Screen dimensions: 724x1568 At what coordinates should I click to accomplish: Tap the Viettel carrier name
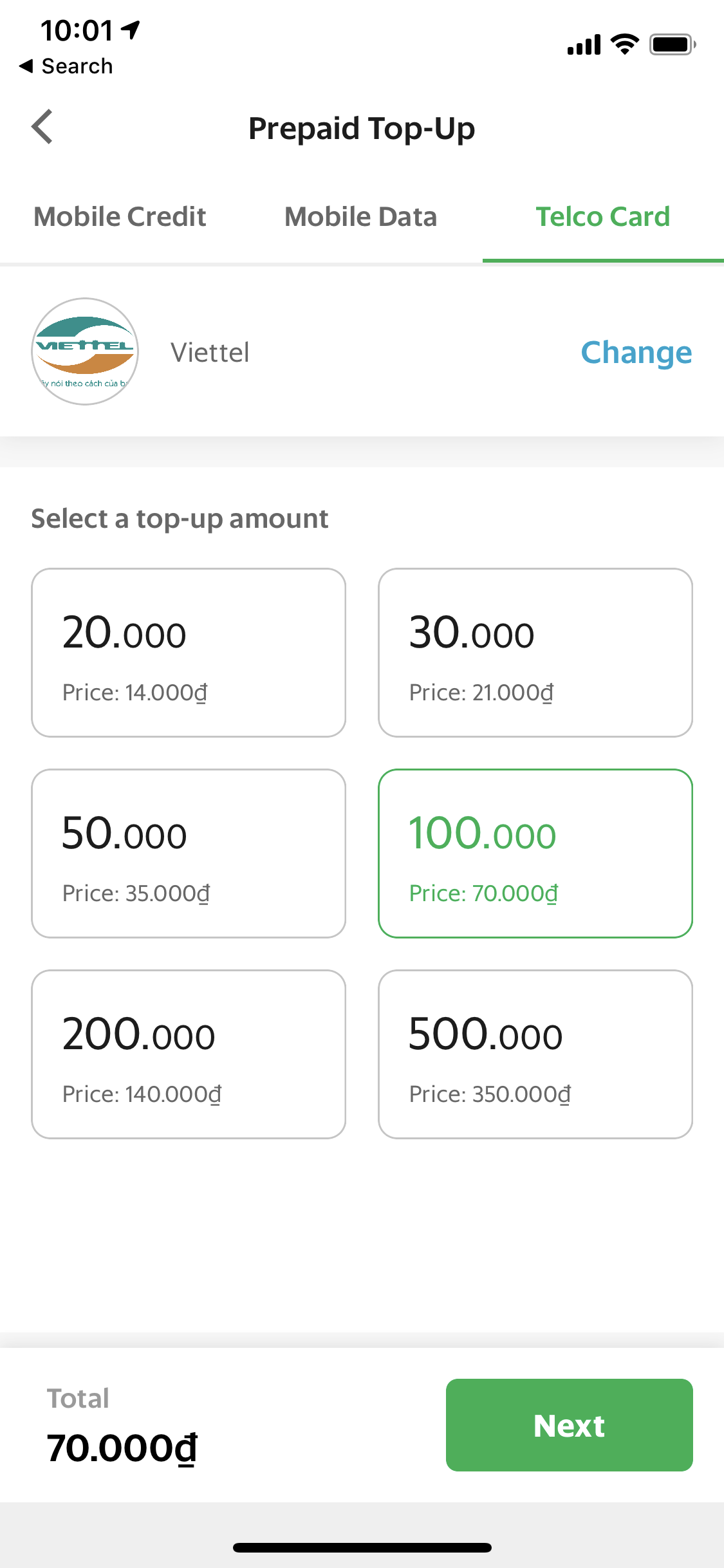coord(210,353)
